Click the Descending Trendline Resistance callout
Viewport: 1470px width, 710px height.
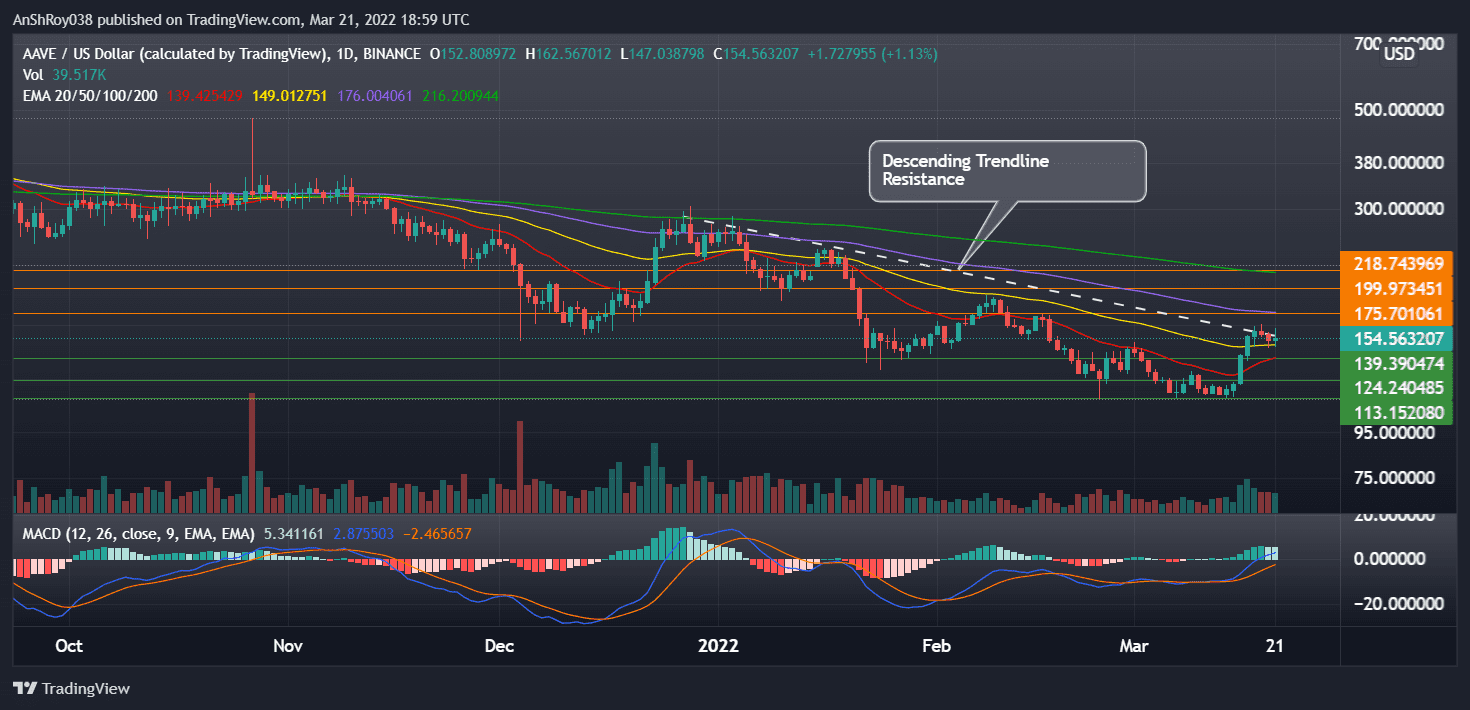pyautogui.click(x=1006, y=171)
